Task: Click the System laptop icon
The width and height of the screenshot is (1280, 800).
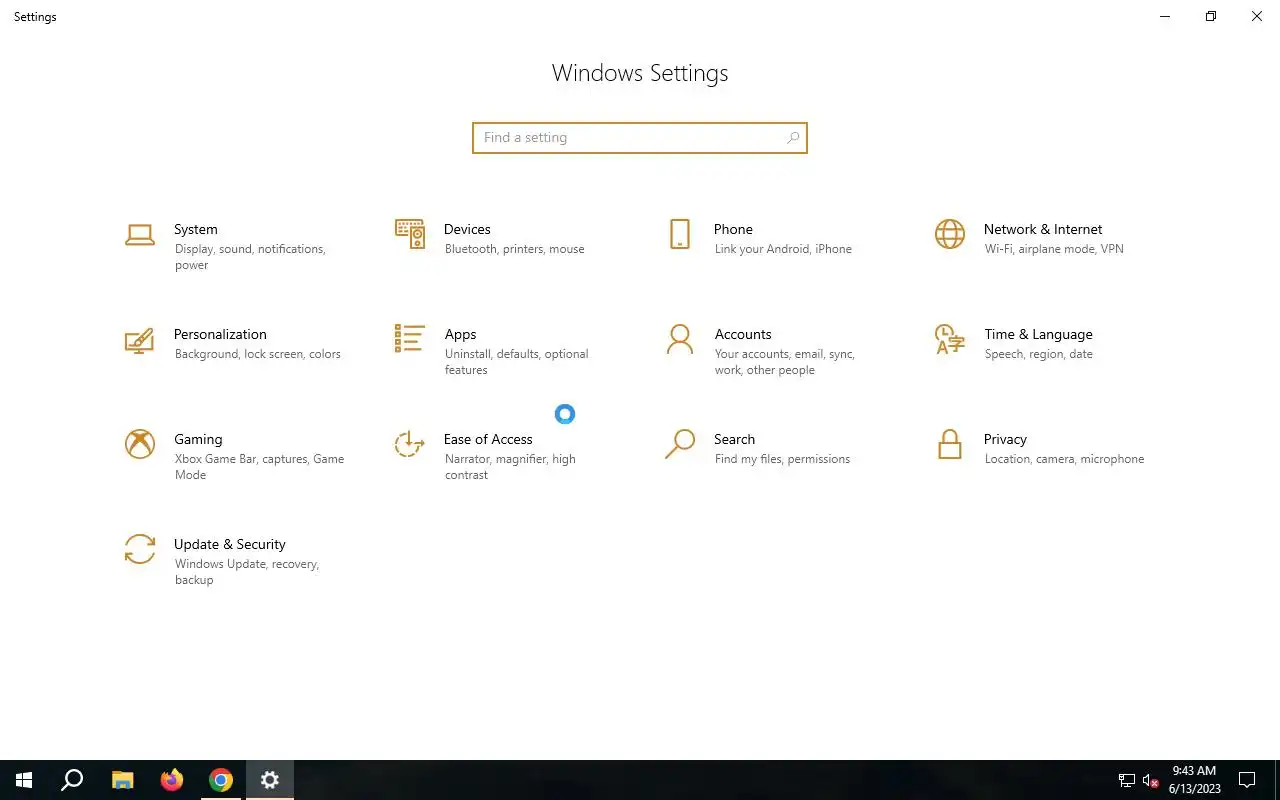Action: (x=140, y=235)
